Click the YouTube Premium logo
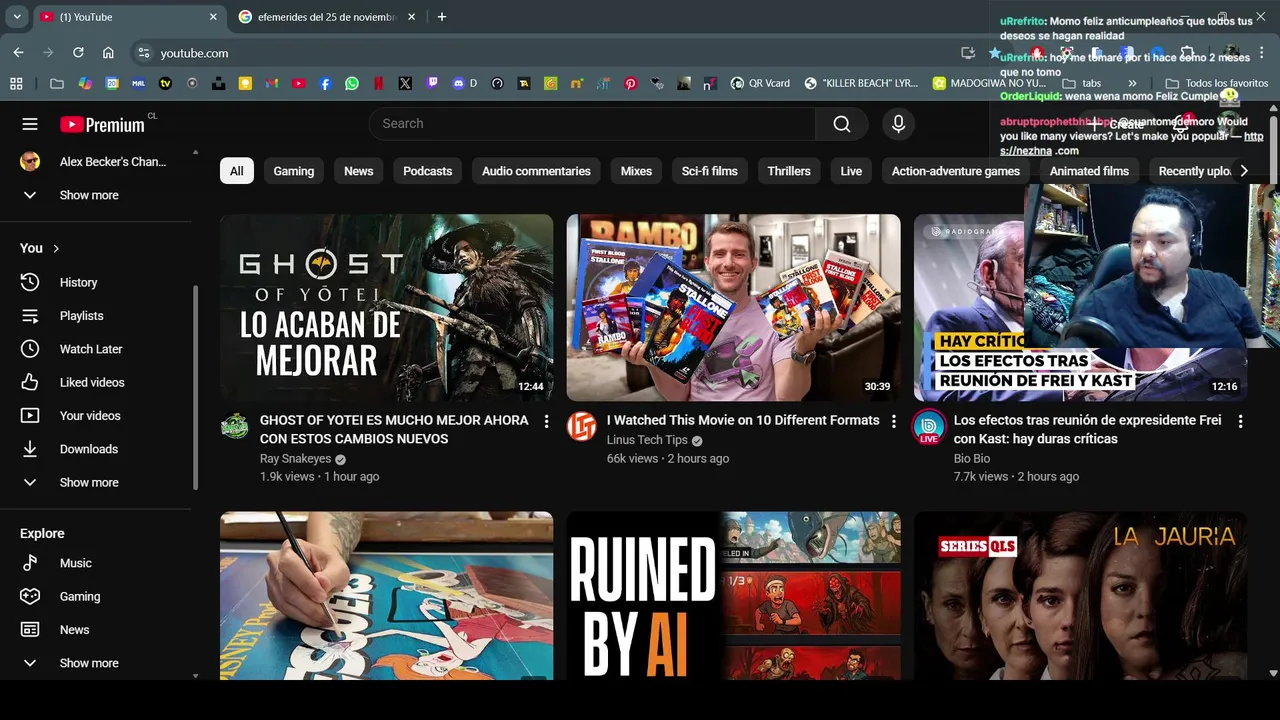The width and height of the screenshot is (1280, 720). pos(102,124)
